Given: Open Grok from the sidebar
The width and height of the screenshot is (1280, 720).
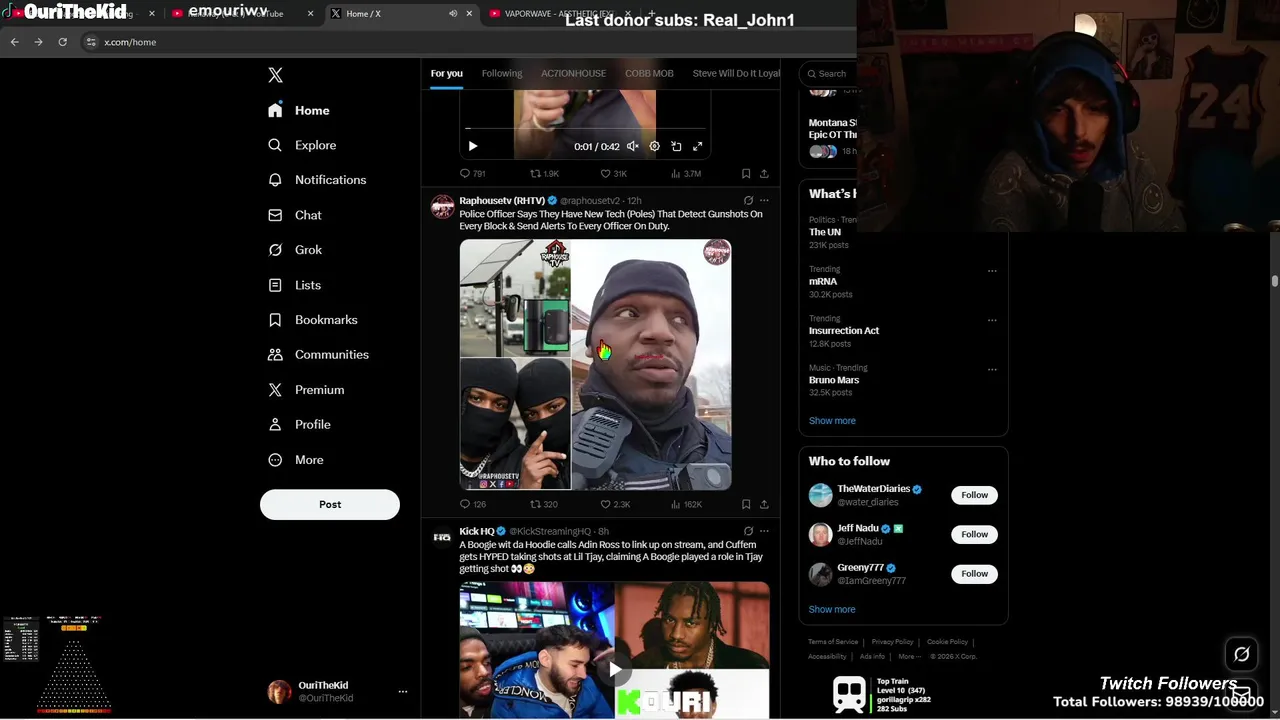Looking at the screenshot, I should coord(295,250).
